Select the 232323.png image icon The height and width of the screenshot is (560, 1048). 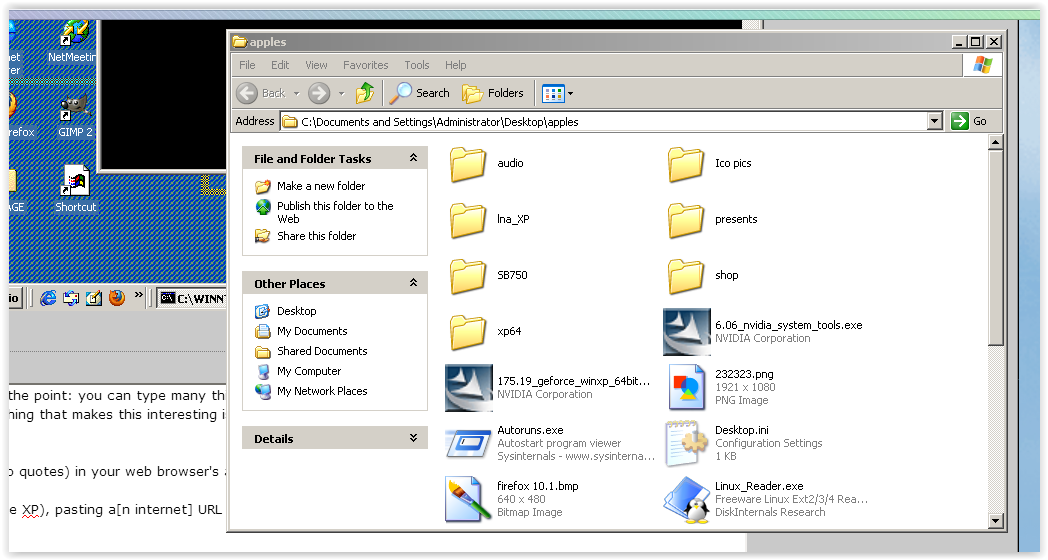(686, 387)
